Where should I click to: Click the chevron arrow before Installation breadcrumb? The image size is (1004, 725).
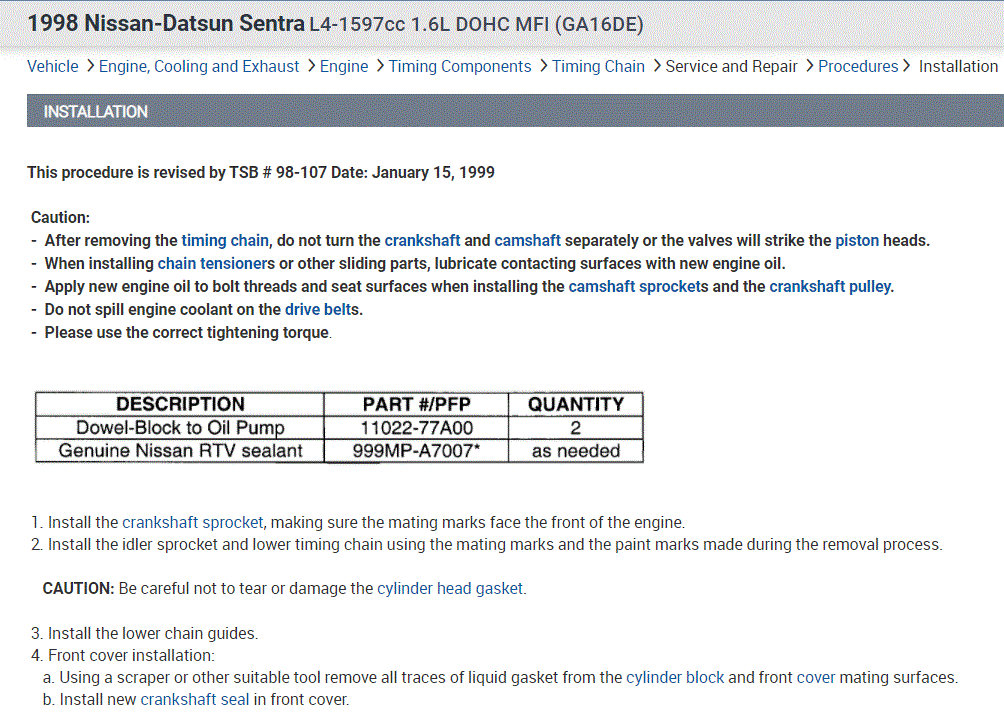point(906,66)
